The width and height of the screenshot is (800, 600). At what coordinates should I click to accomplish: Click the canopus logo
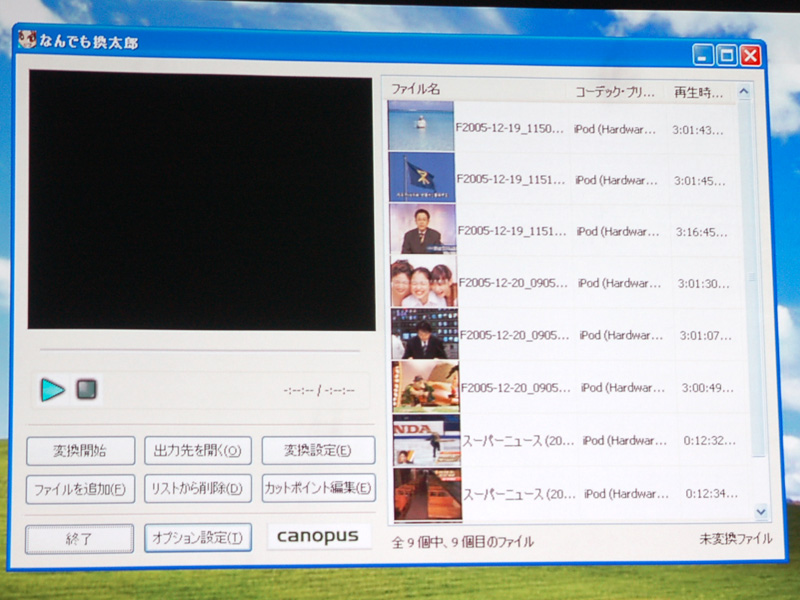(318, 536)
